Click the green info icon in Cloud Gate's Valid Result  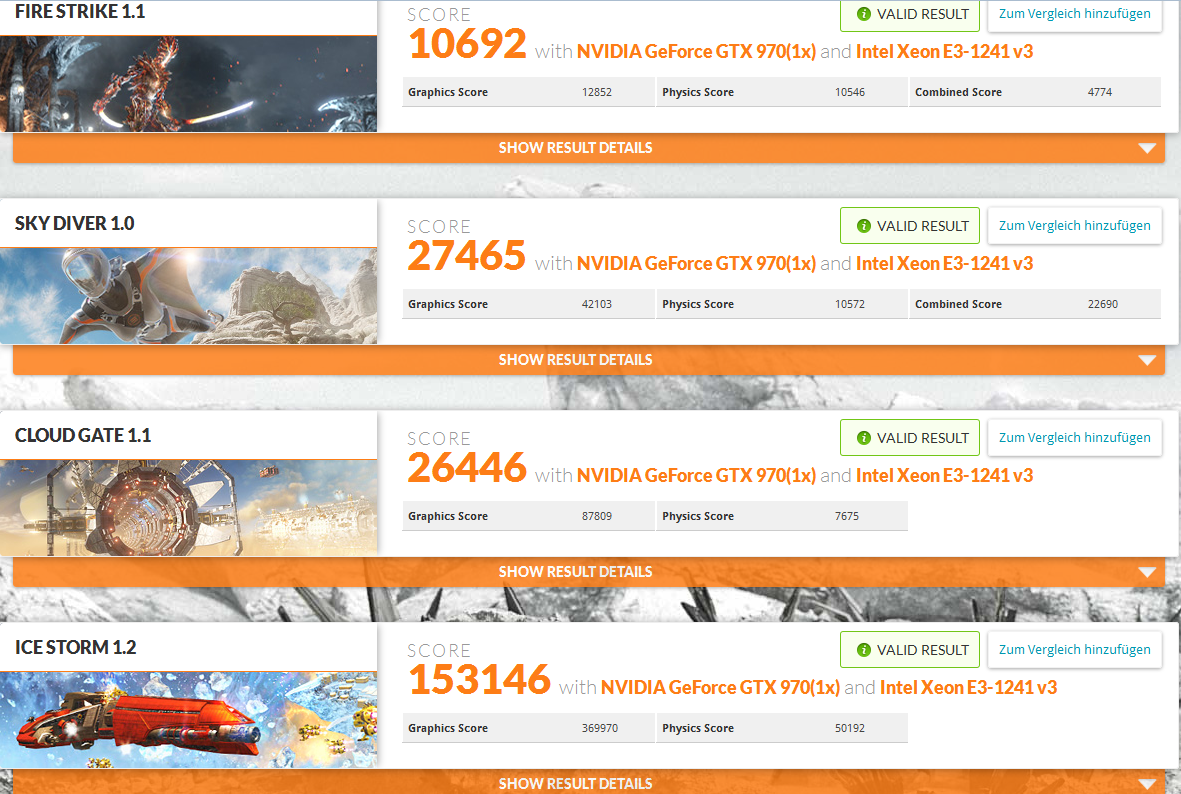(x=864, y=438)
